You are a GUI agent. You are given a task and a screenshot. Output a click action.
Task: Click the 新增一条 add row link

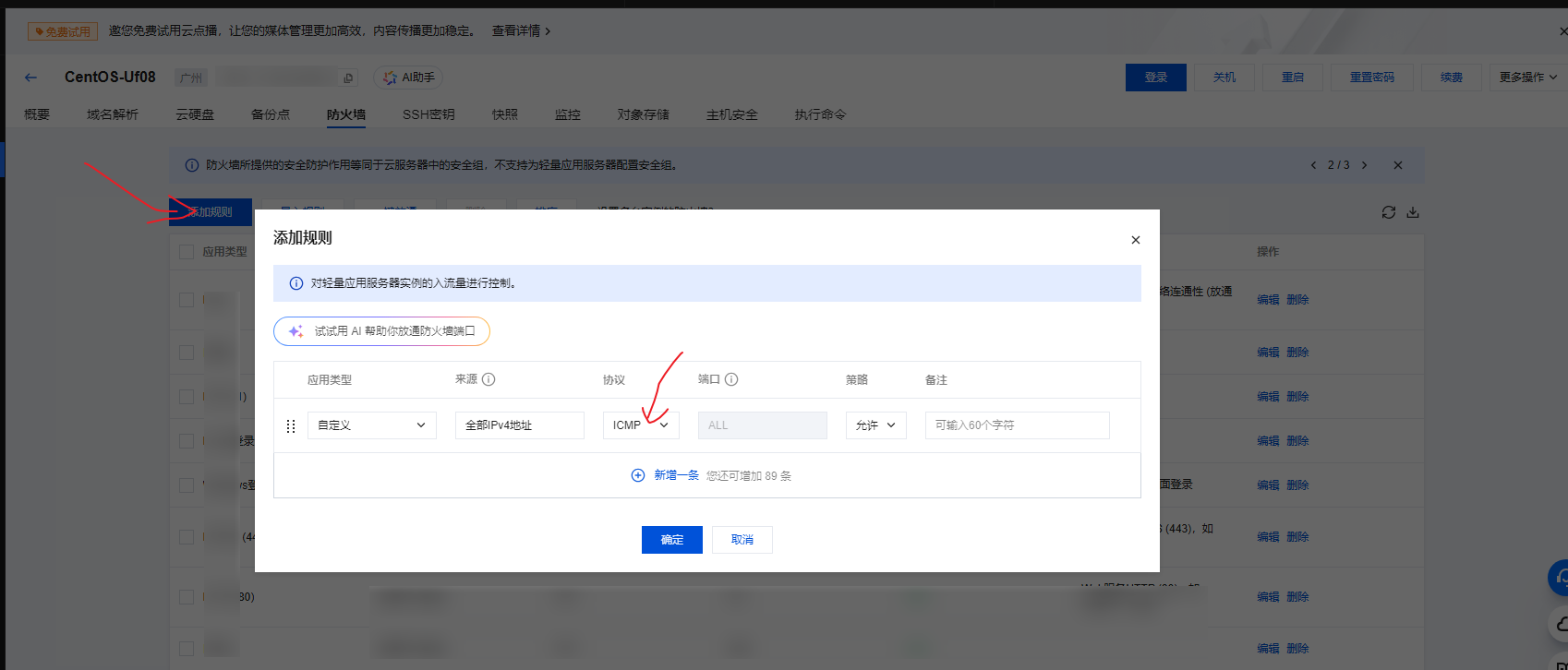pyautogui.click(x=677, y=475)
